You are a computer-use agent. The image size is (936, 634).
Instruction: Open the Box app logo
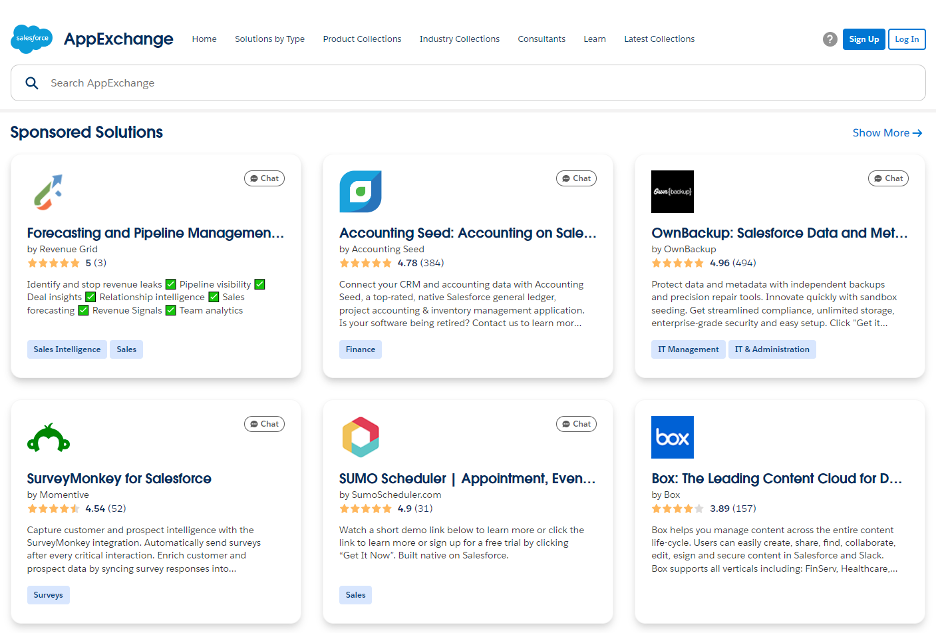(x=672, y=437)
